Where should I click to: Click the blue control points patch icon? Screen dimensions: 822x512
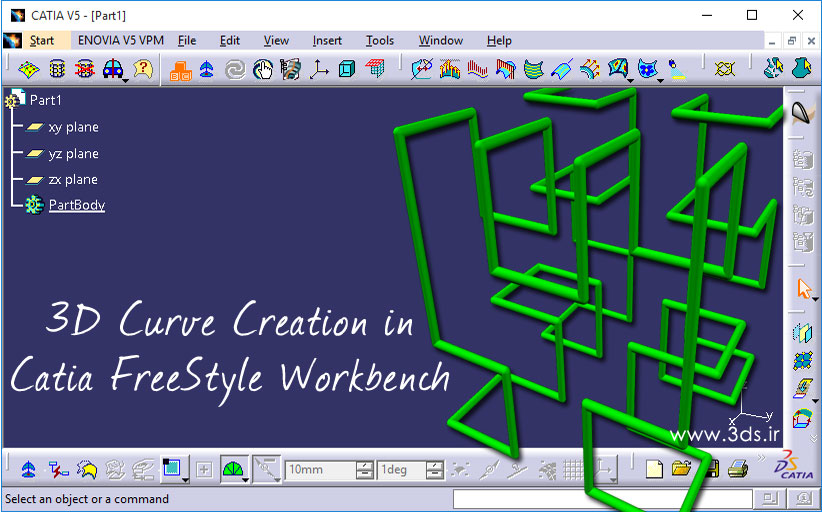(803, 361)
